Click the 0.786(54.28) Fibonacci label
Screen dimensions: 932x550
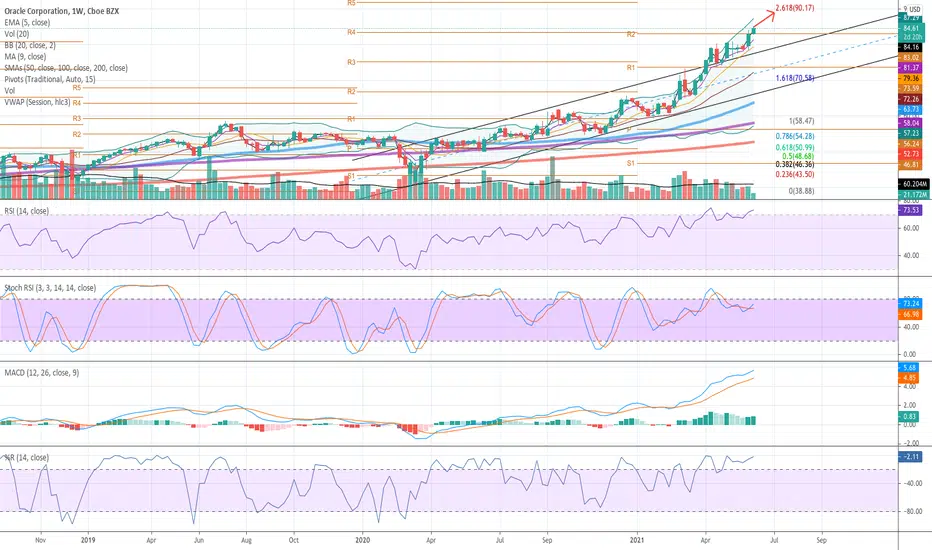point(795,136)
